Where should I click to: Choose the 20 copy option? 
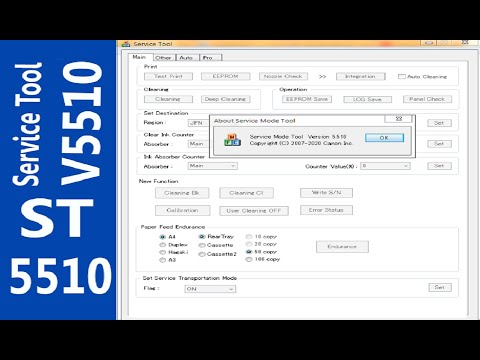(249, 244)
